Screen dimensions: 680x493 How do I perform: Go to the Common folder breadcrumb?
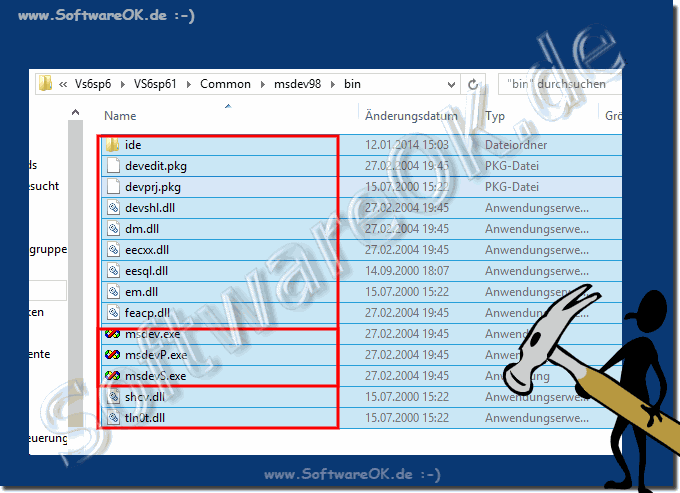(226, 84)
